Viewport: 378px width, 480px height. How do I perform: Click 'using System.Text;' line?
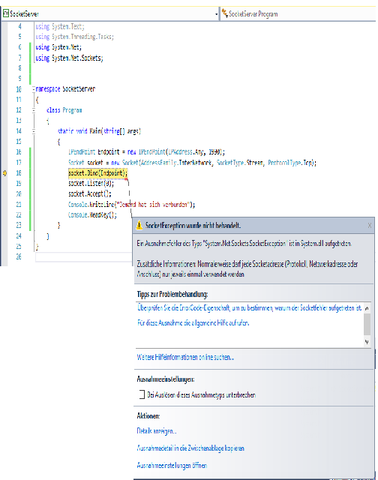[60, 26]
